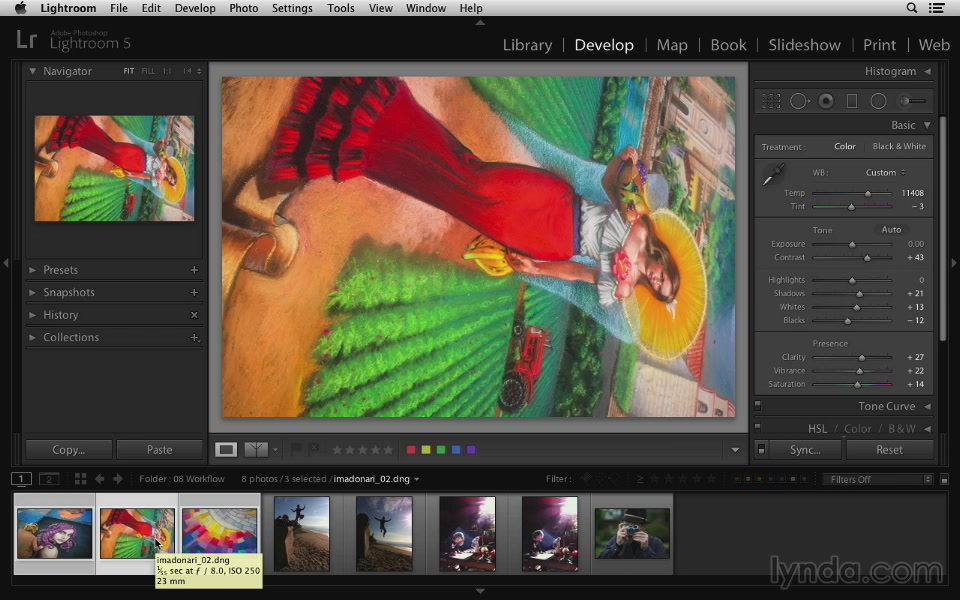
Task: Go to the Slideshow module
Action: (x=804, y=45)
